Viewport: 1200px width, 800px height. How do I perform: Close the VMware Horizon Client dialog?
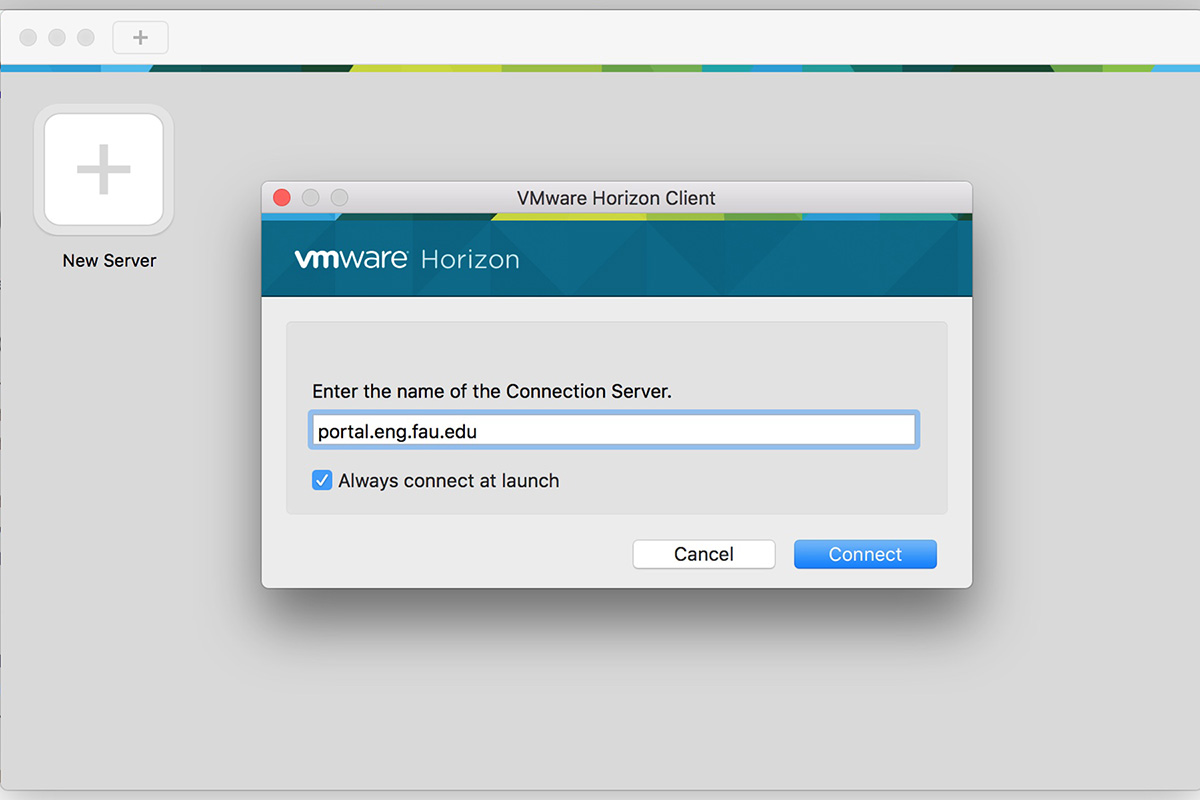click(x=282, y=198)
